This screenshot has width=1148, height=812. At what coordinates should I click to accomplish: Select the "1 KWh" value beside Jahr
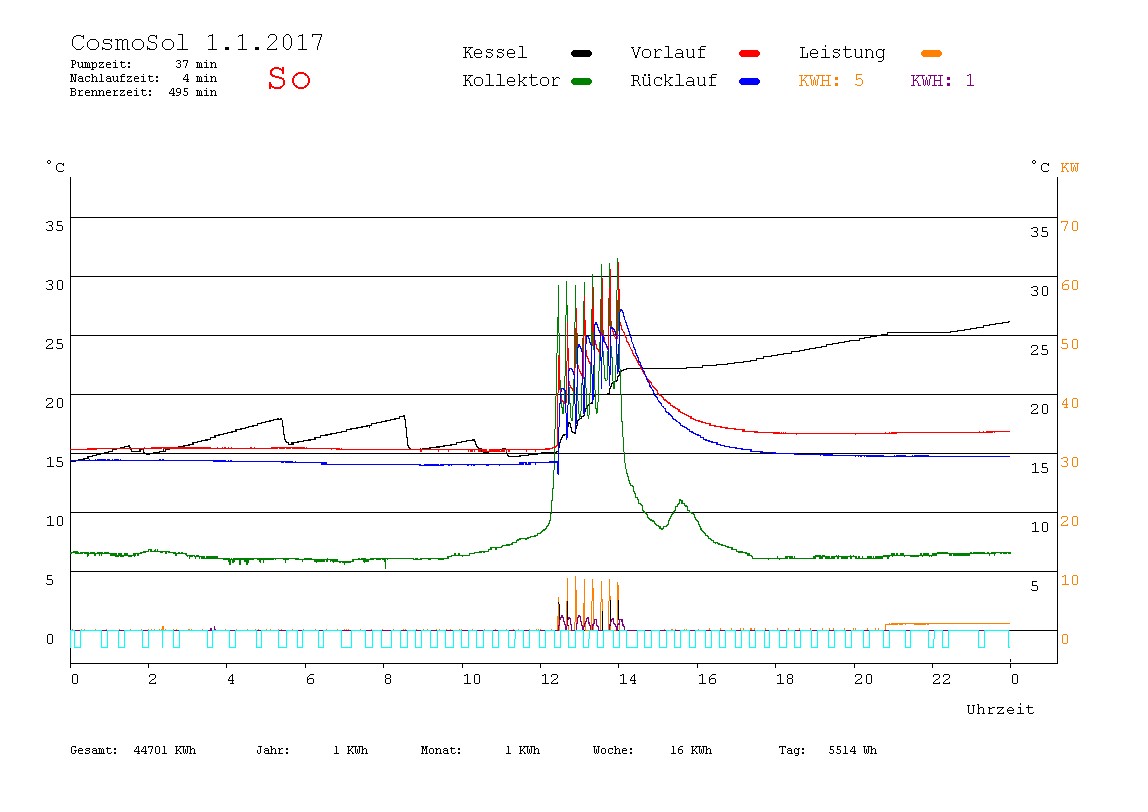tap(350, 750)
